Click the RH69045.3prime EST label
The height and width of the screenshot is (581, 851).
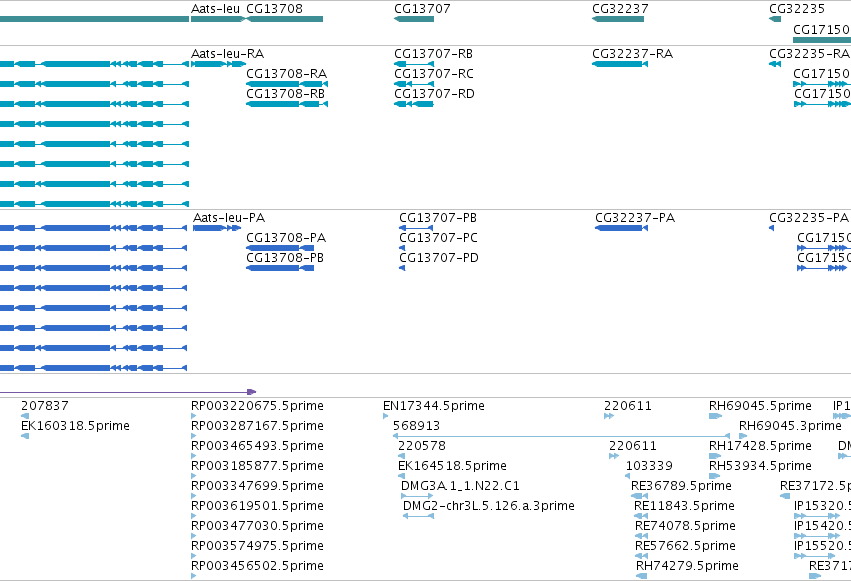click(x=790, y=426)
